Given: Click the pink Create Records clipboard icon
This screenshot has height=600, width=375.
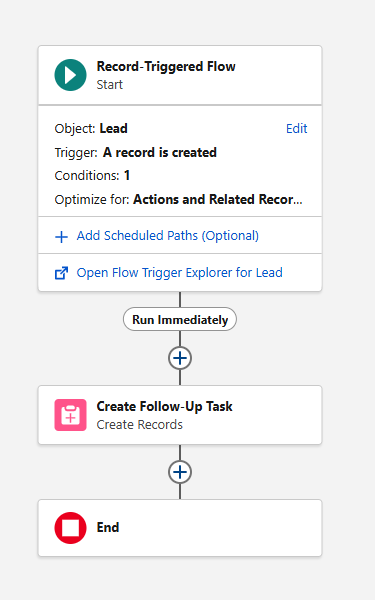Looking at the screenshot, I should coord(70,415).
